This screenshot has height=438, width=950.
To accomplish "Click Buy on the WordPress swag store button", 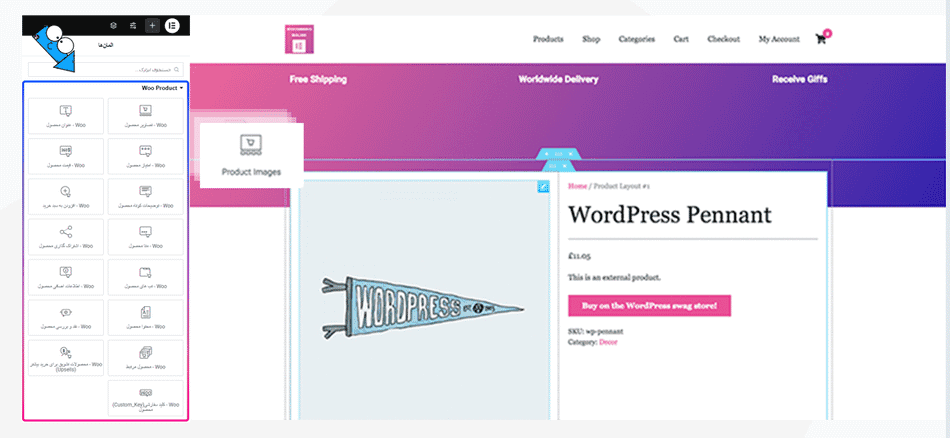I will pyautogui.click(x=649, y=306).
